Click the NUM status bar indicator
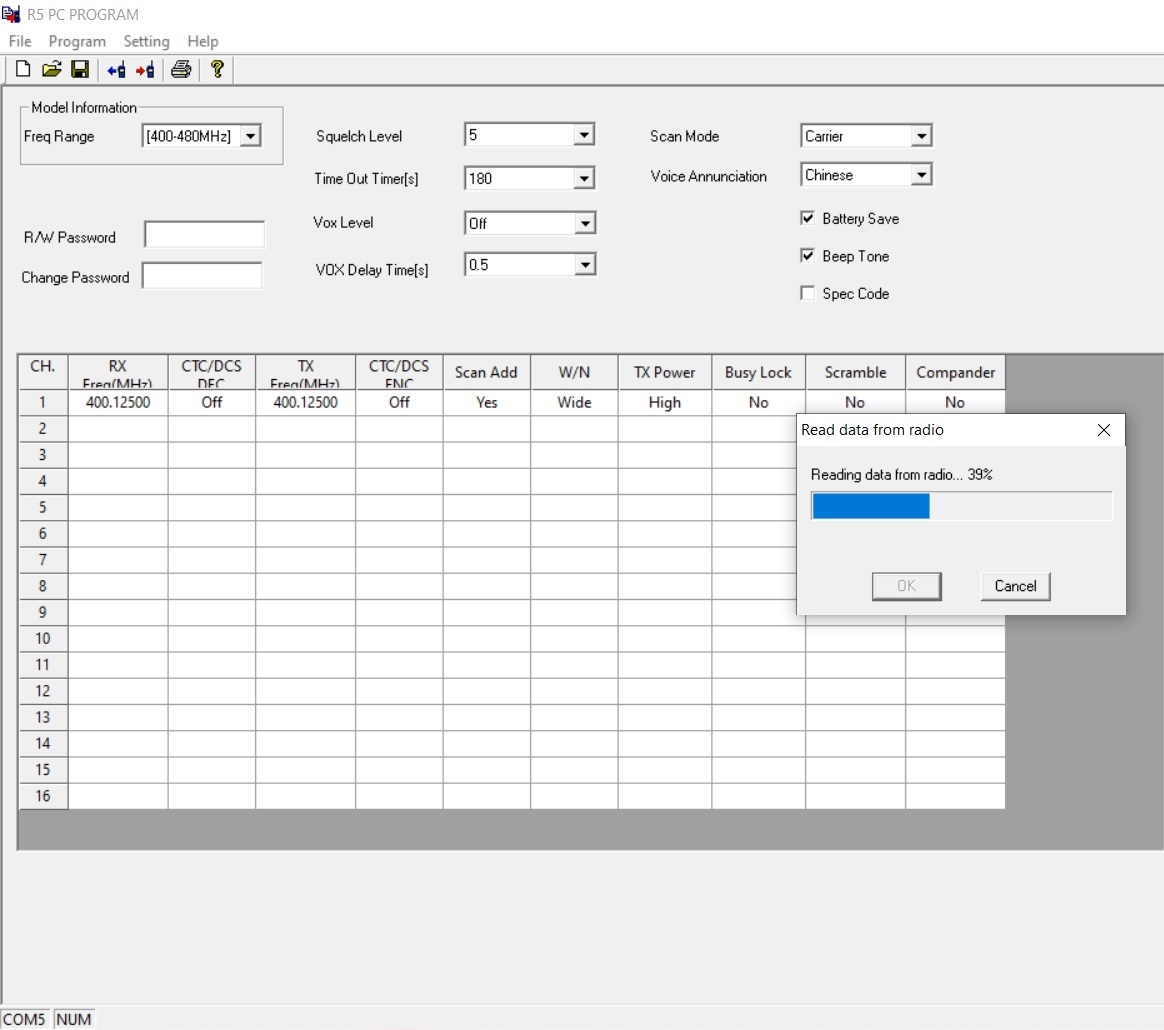1164x1030 pixels. [x=73, y=1019]
